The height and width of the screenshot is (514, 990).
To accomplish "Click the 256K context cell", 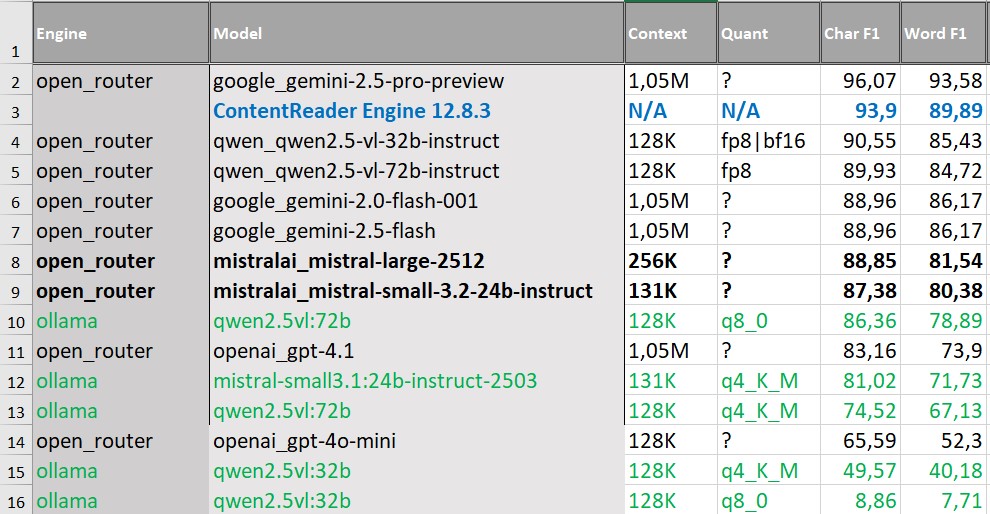I will (669, 261).
